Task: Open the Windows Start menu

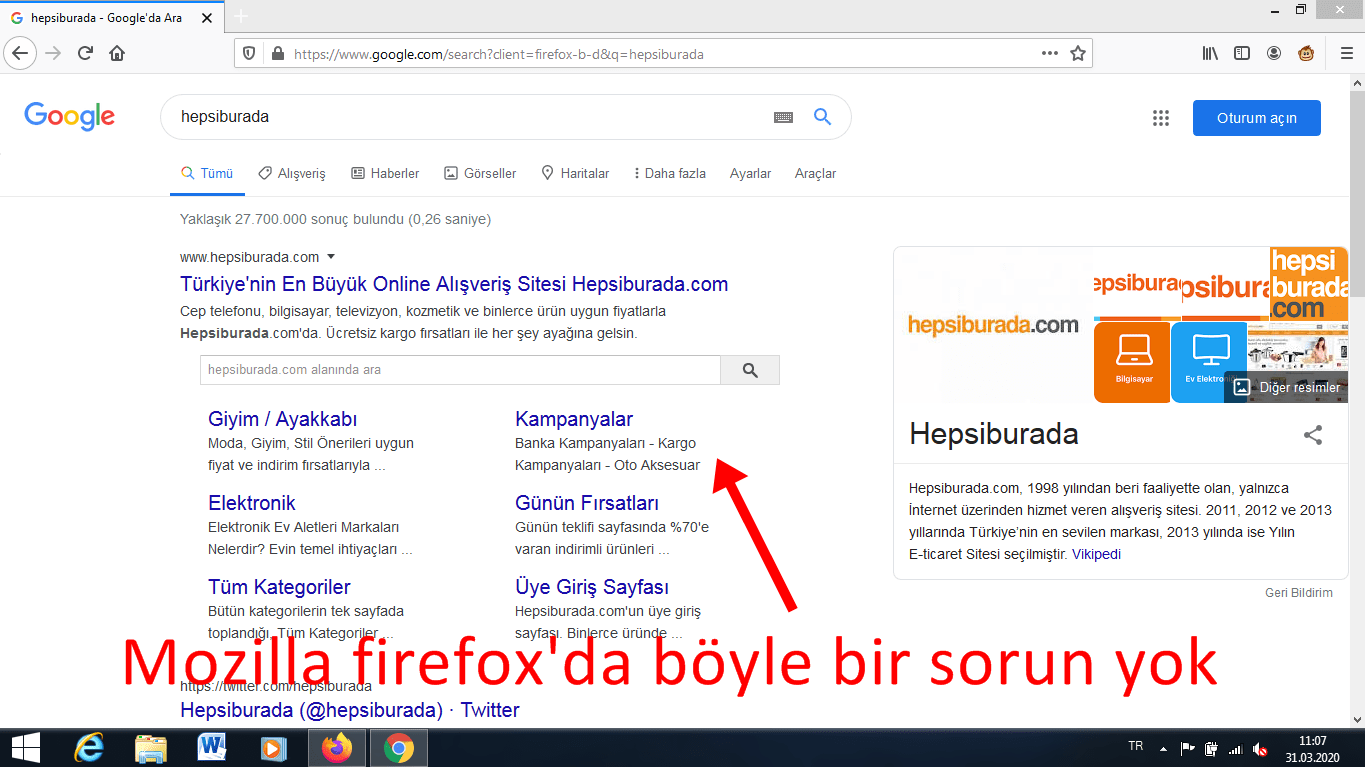Action: pyautogui.click(x=25, y=747)
